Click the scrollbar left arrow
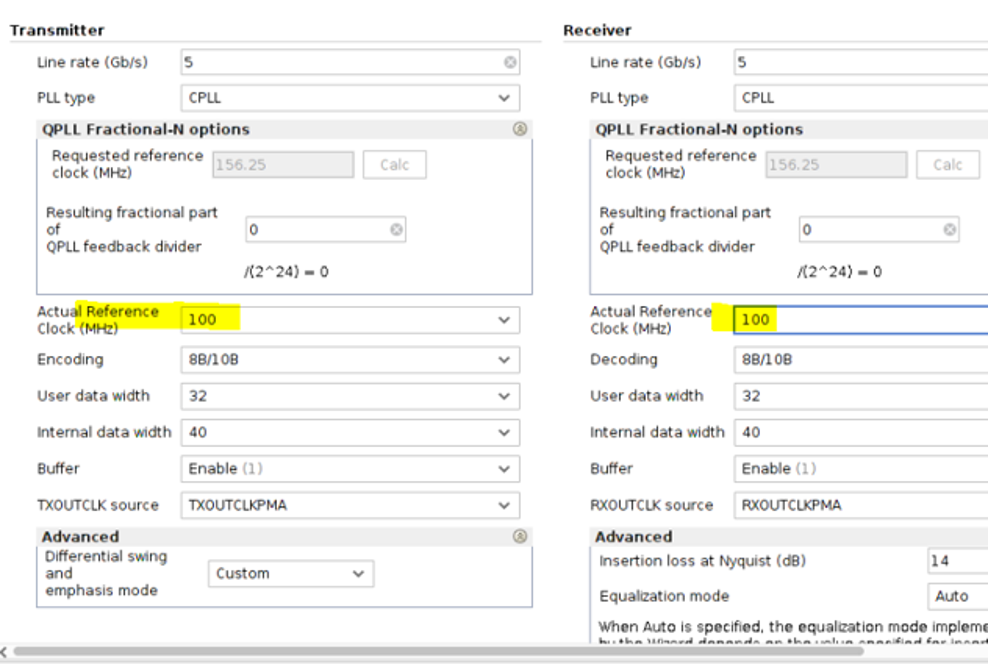 pyautogui.click(x=4, y=651)
